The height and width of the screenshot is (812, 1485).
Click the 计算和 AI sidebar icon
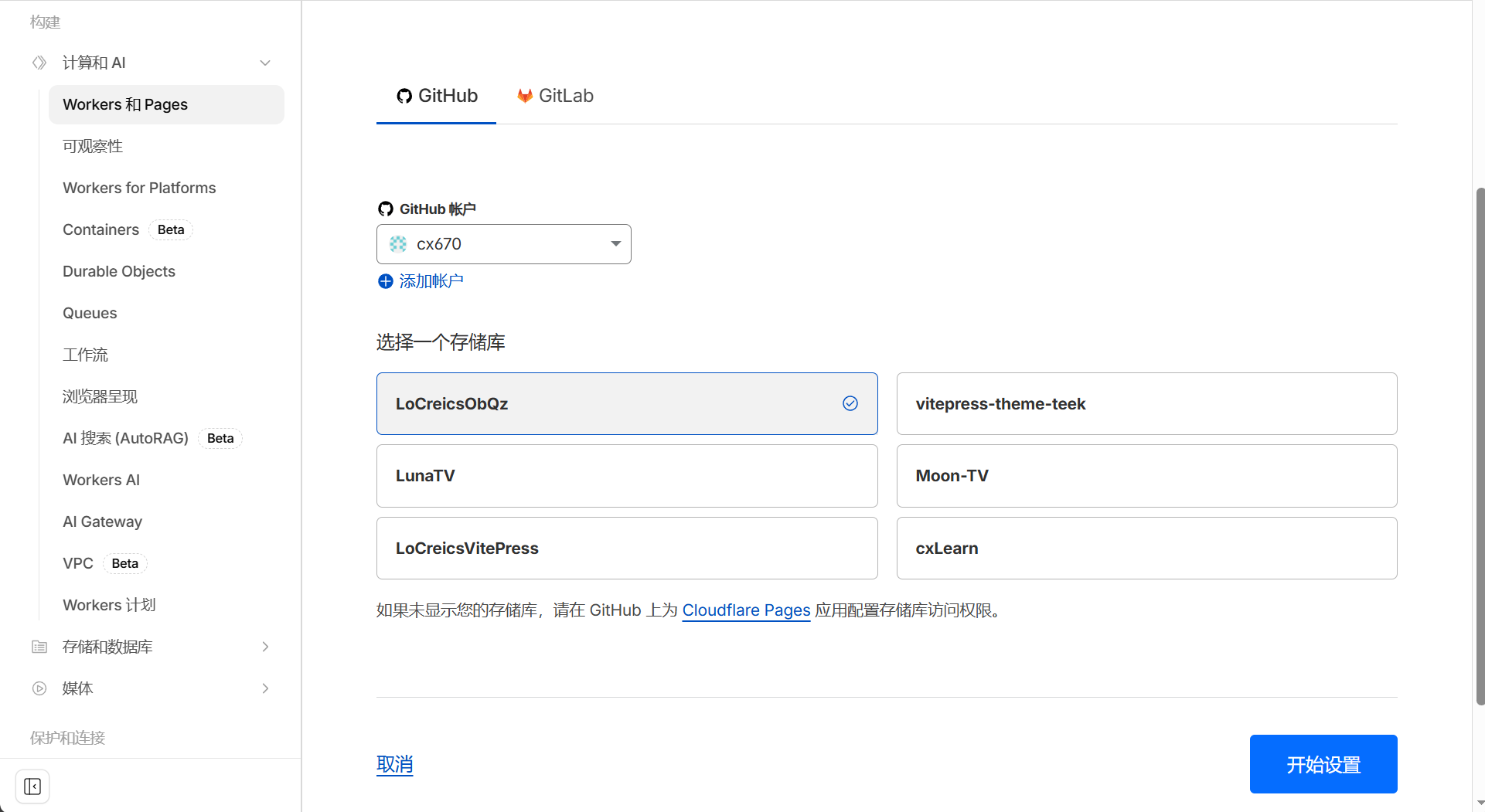39,63
